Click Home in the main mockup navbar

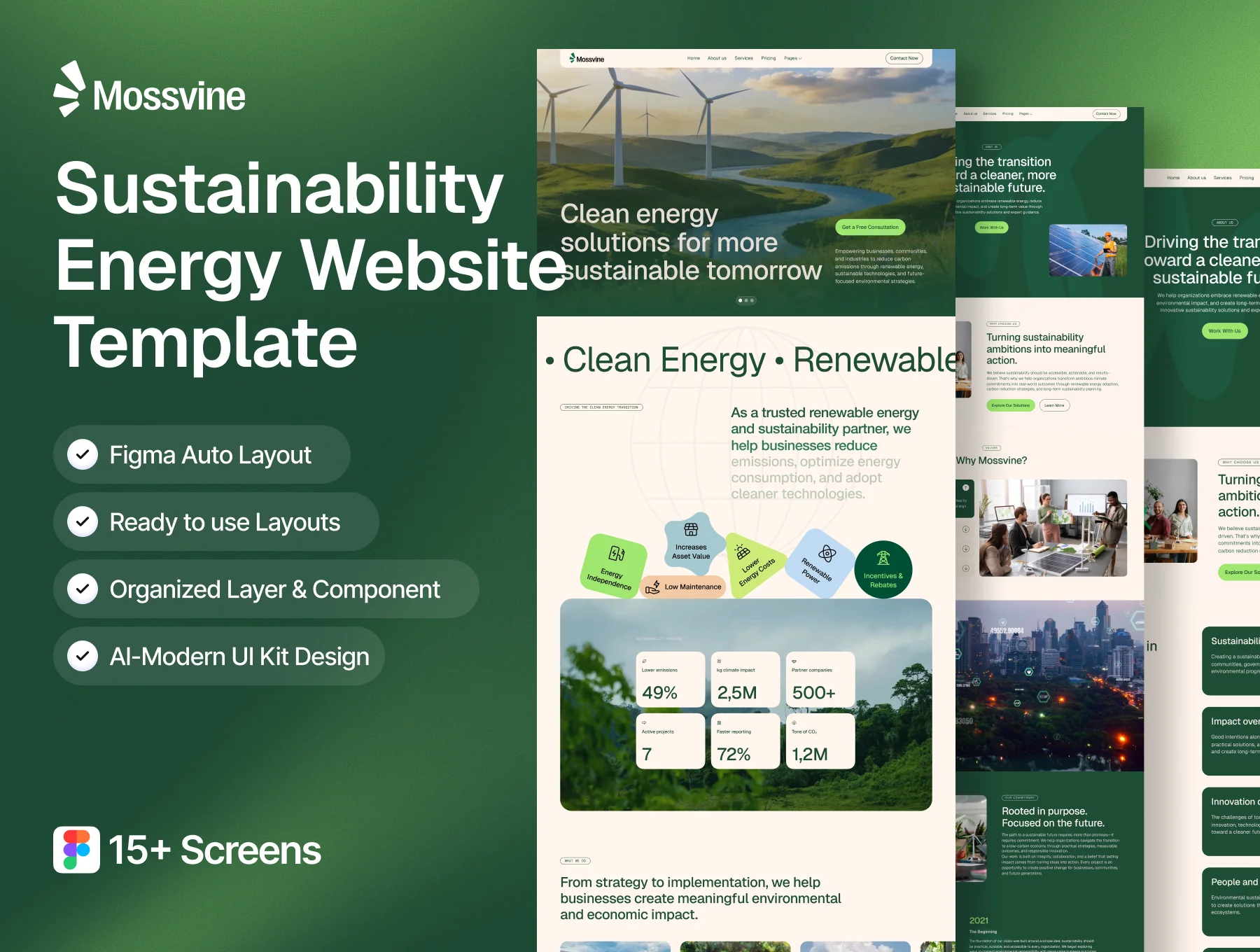tap(694, 58)
